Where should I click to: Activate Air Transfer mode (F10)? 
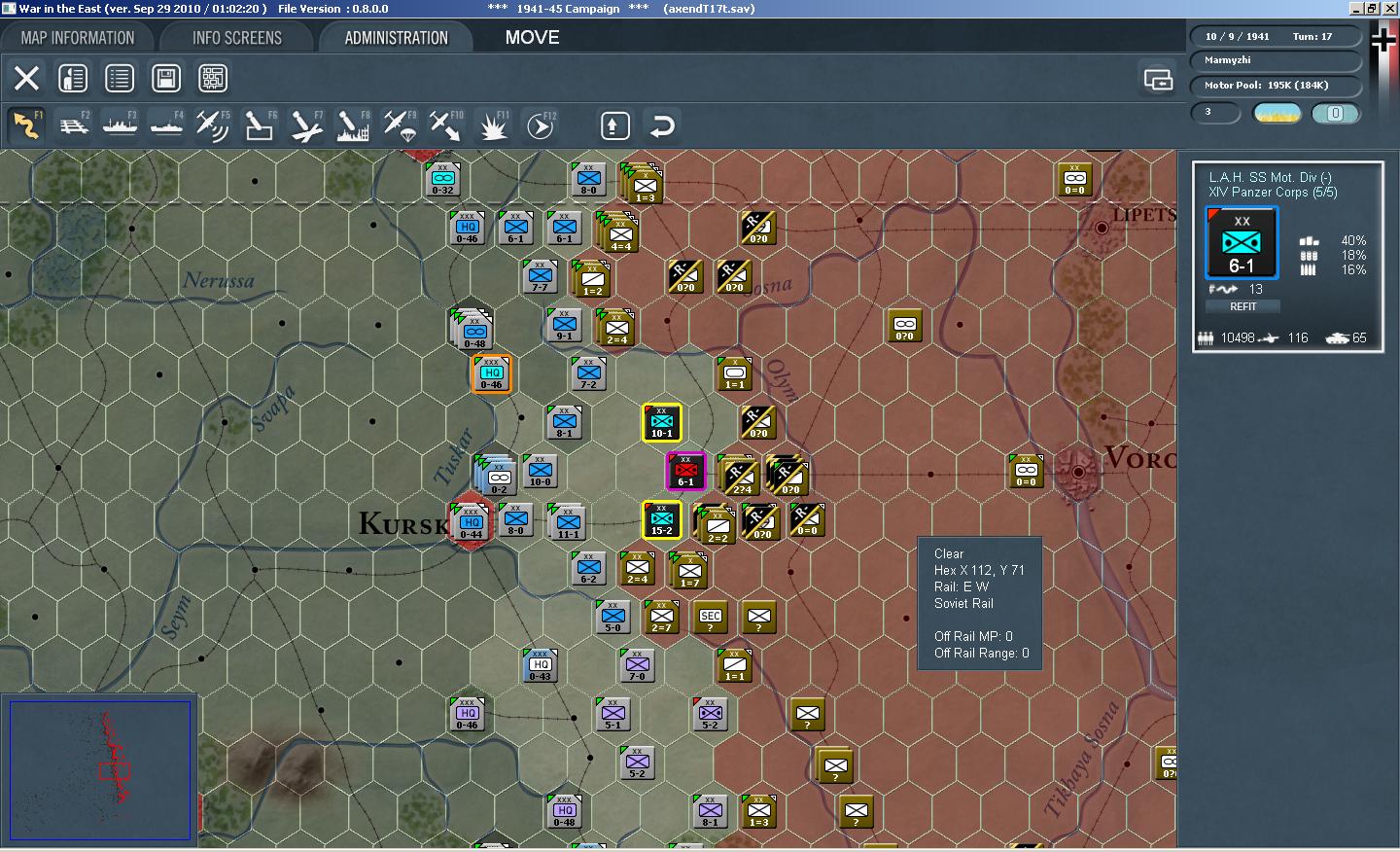coord(446,125)
